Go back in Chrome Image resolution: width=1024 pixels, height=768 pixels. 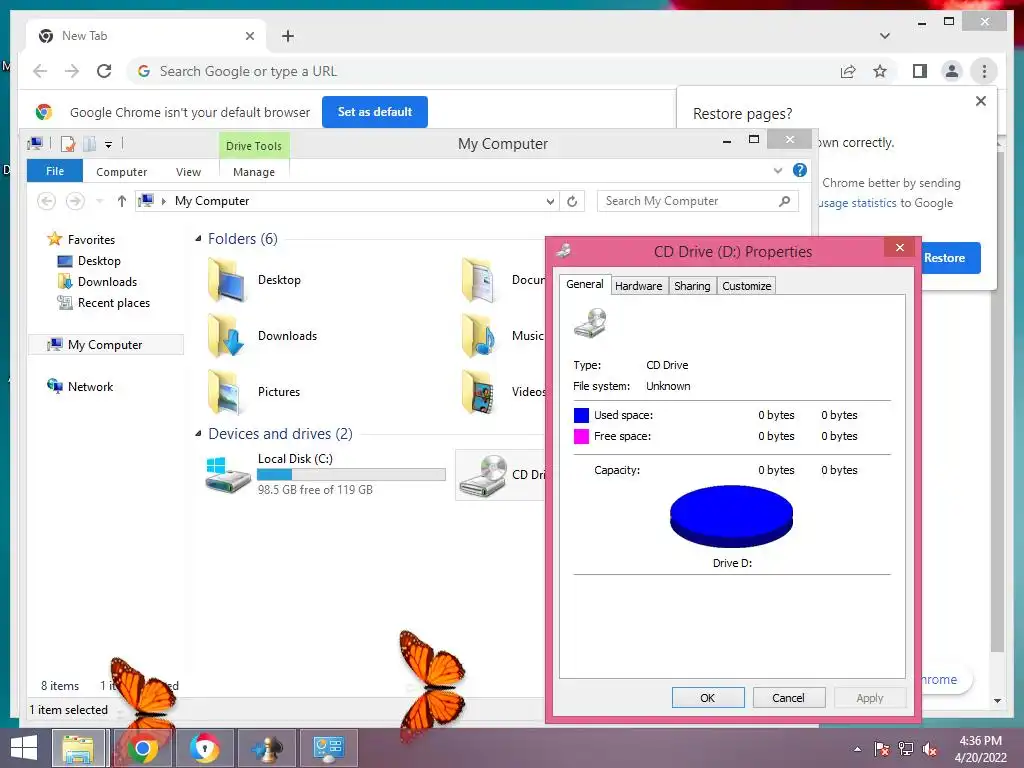40,71
